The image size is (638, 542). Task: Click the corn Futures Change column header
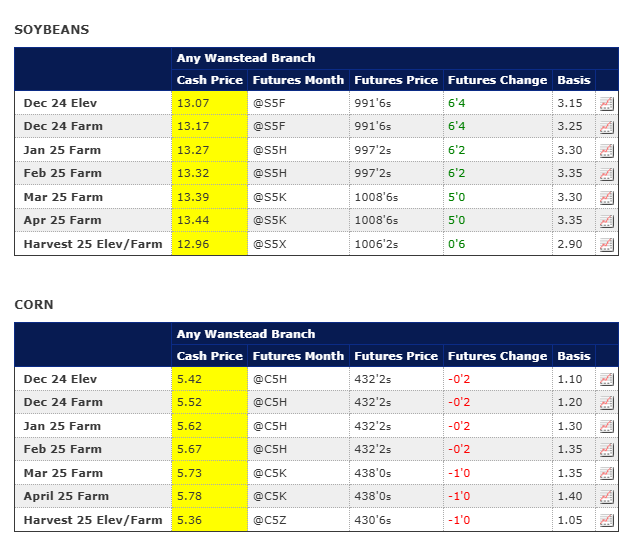pyautogui.click(x=497, y=356)
